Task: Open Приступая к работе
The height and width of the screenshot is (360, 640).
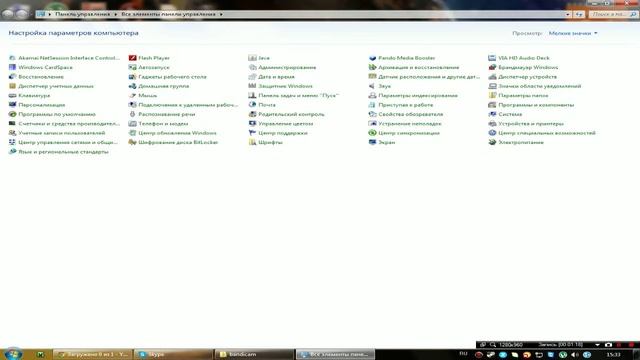Action: (406, 105)
